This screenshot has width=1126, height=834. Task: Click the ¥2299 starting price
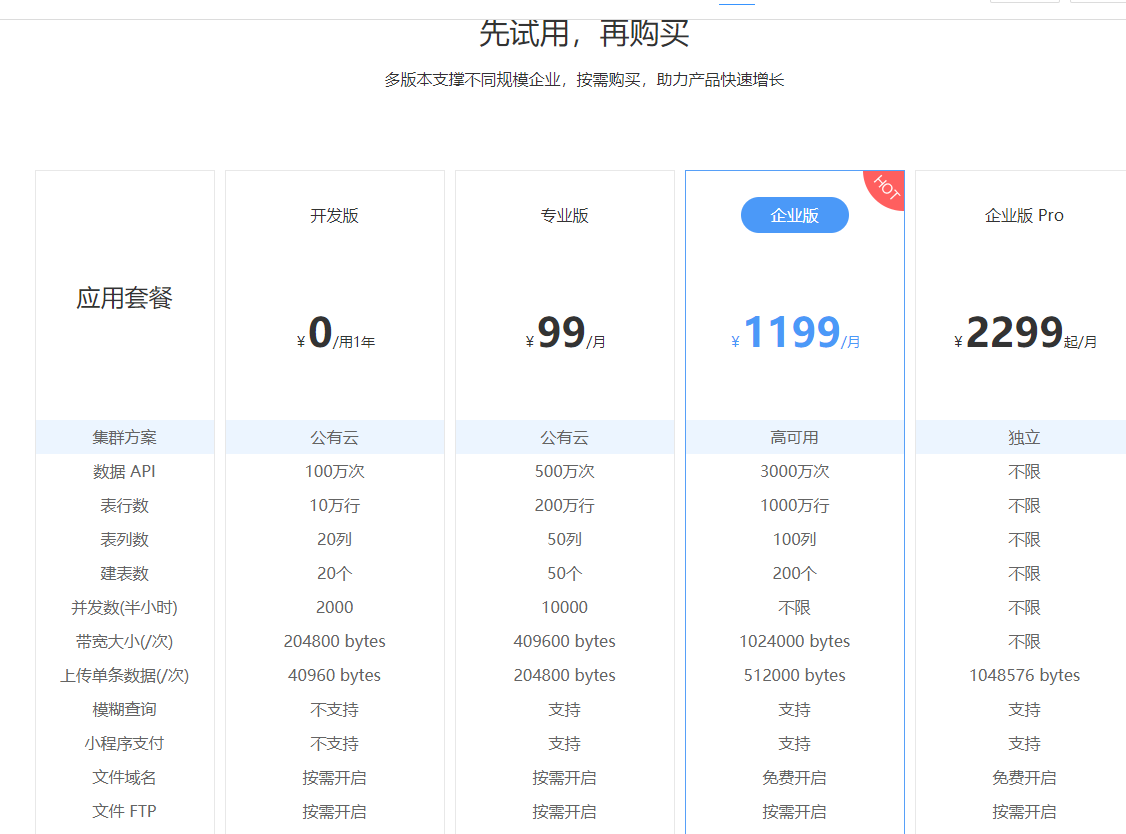(x=1024, y=333)
